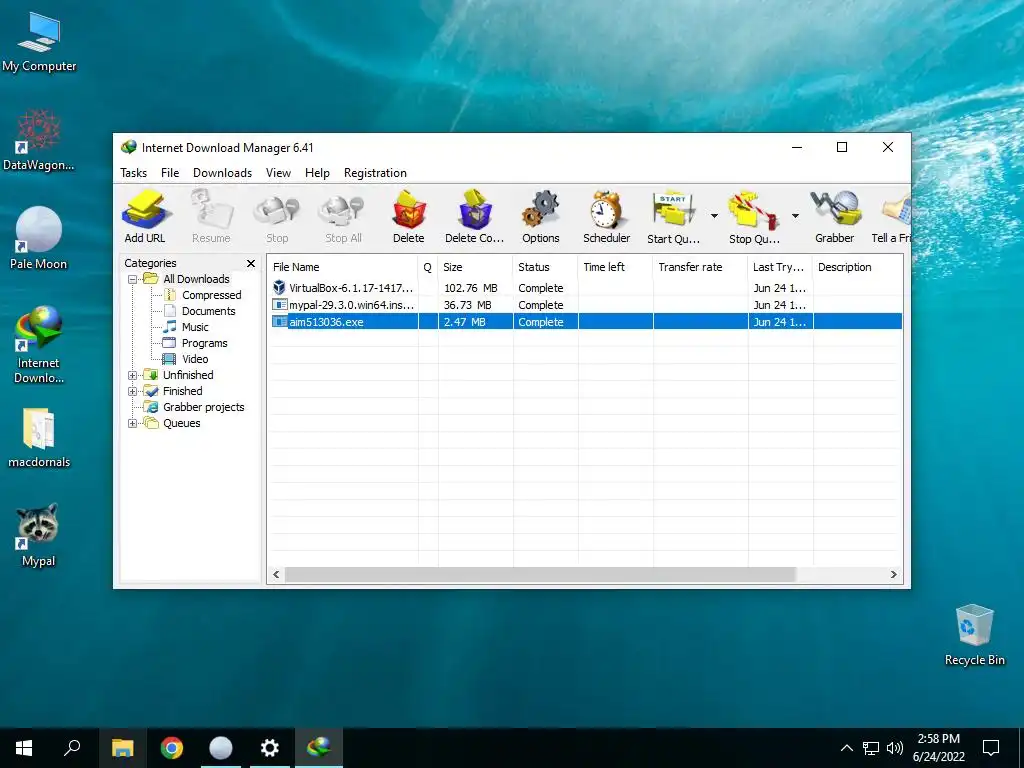This screenshot has width=1024, height=768.
Task: Sort by the File Name column header
Action: (x=343, y=267)
